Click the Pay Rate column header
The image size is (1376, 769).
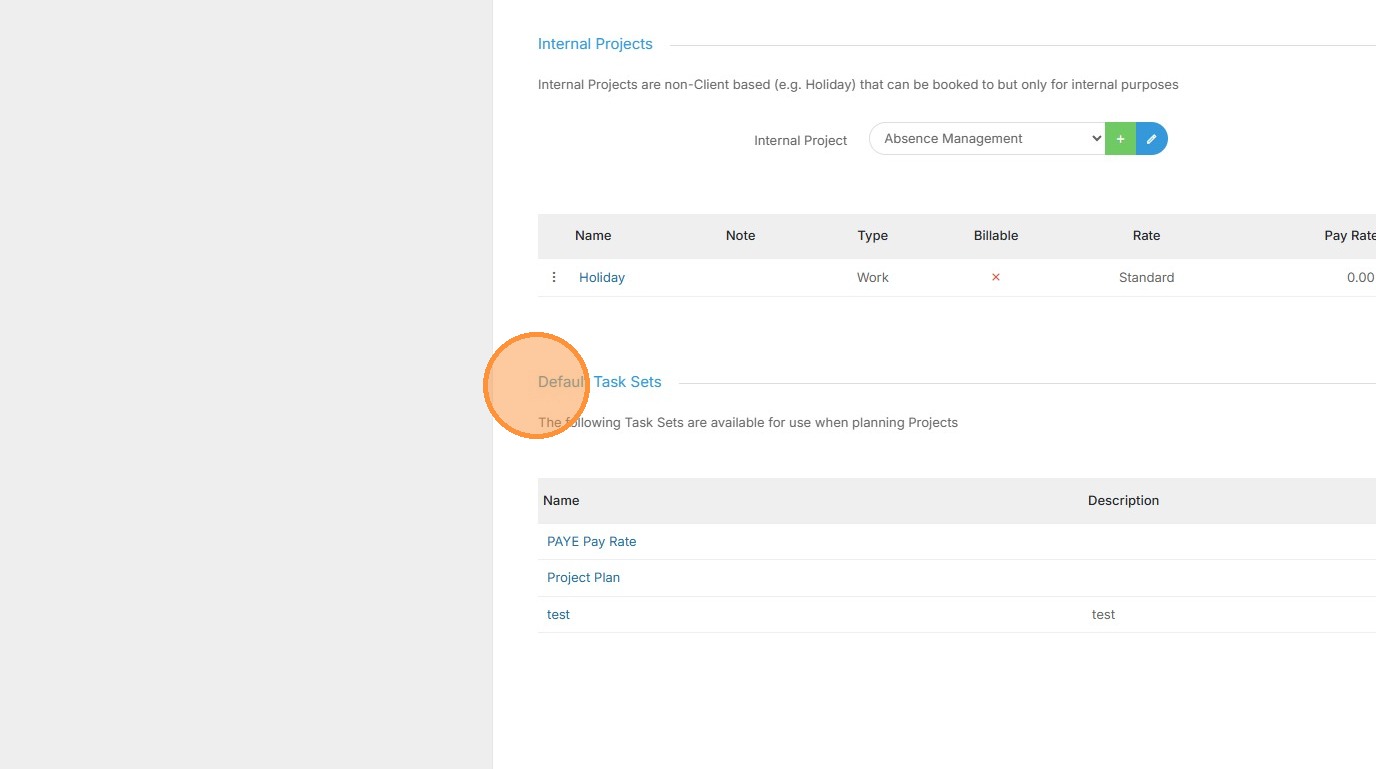(1349, 236)
